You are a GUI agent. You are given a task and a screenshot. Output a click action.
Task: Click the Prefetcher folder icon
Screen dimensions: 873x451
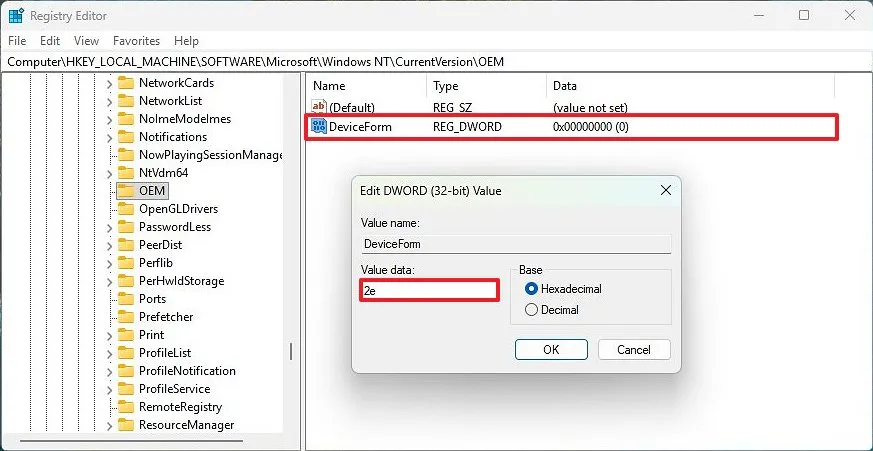pyautogui.click(x=126, y=317)
